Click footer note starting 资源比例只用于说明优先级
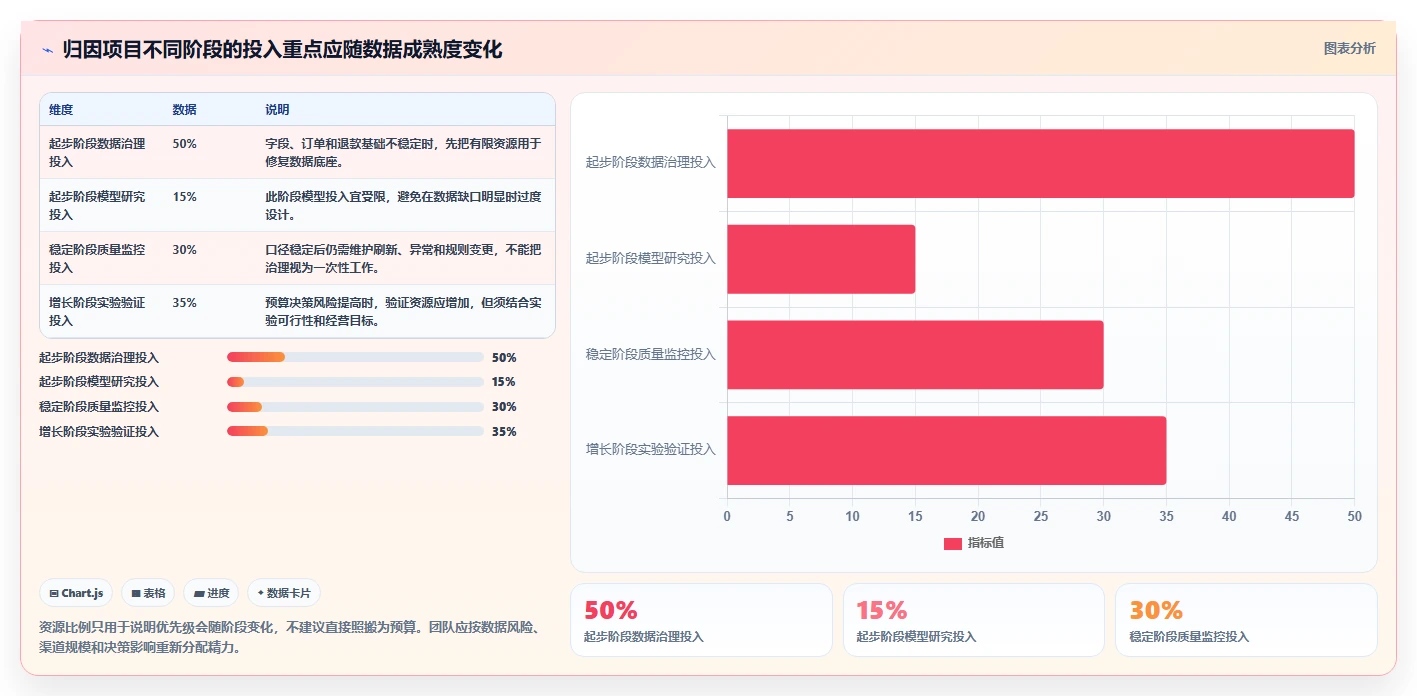This screenshot has width=1417, height=696. coord(290,637)
